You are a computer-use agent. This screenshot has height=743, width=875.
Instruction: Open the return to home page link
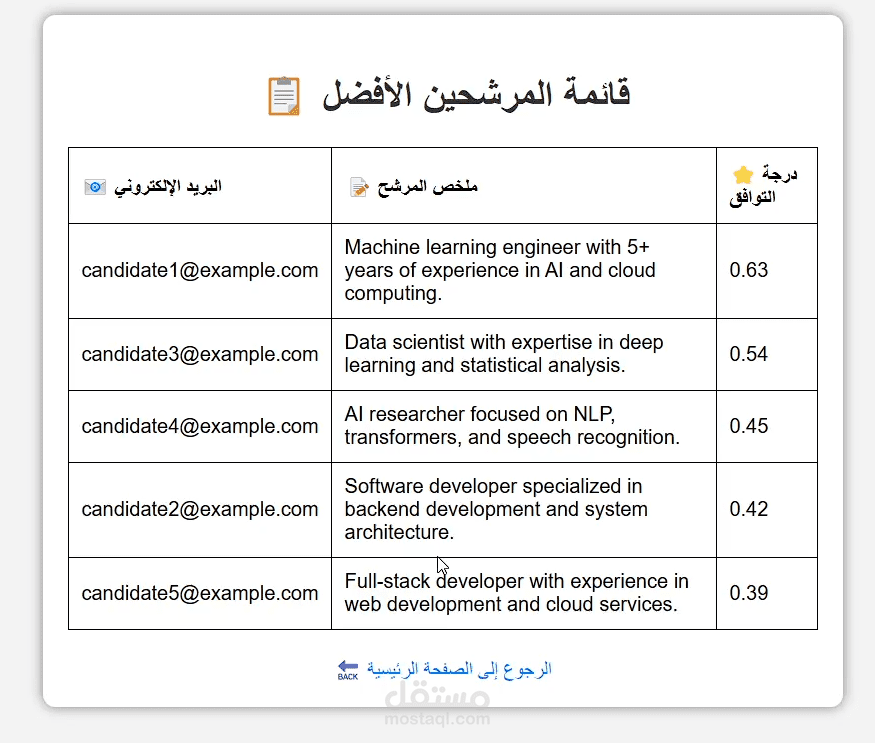click(x=459, y=669)
